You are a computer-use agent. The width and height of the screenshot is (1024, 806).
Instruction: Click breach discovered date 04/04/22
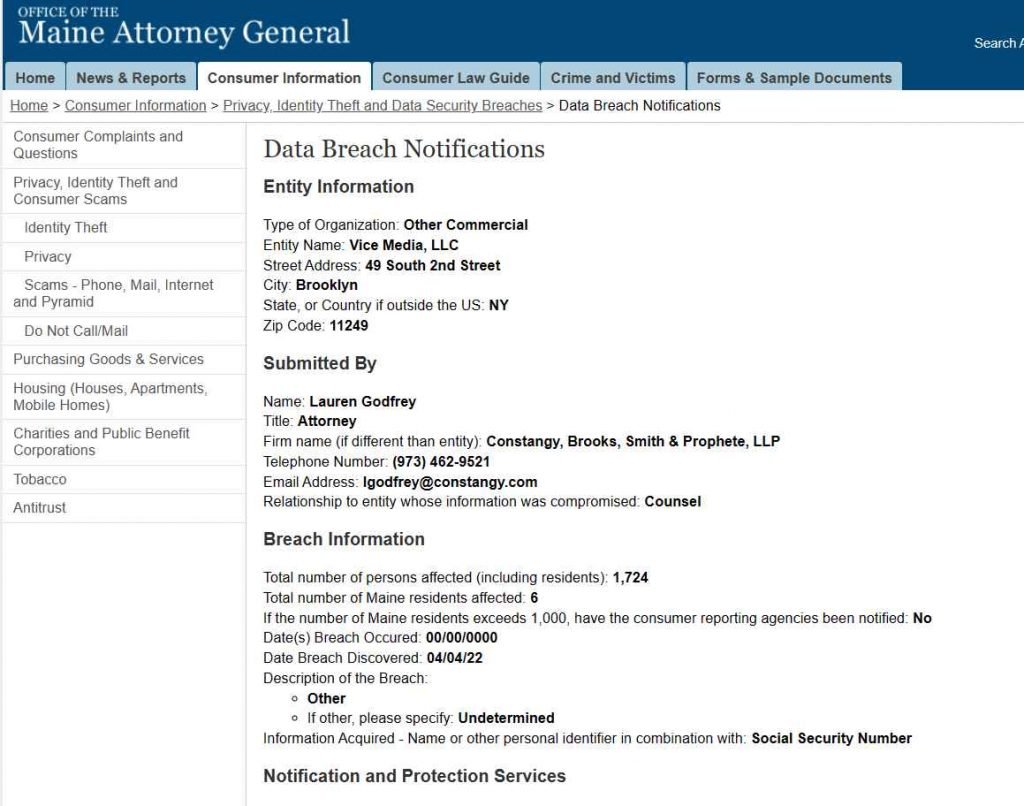pos(455,658)
